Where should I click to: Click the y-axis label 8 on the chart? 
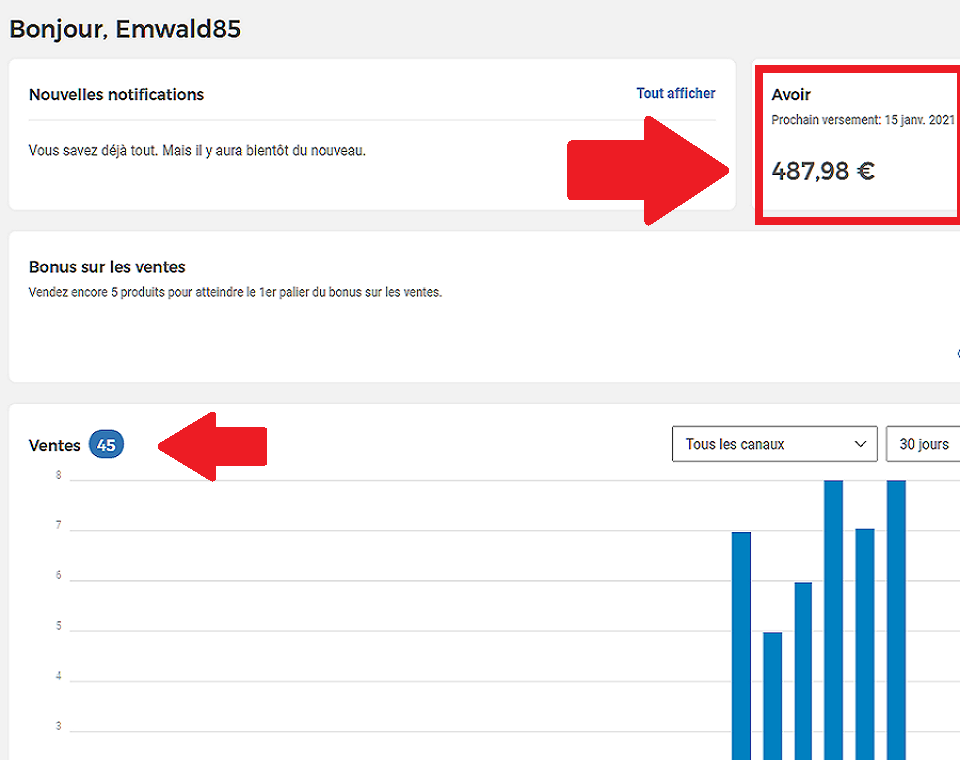point(59,475)
